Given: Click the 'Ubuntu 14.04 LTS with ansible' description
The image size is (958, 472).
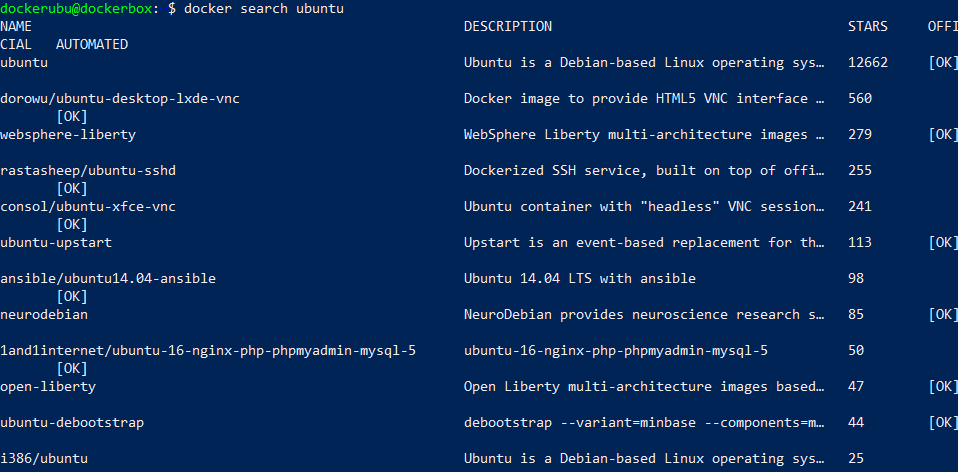Looking at the screenshot, I should (580, 278).
